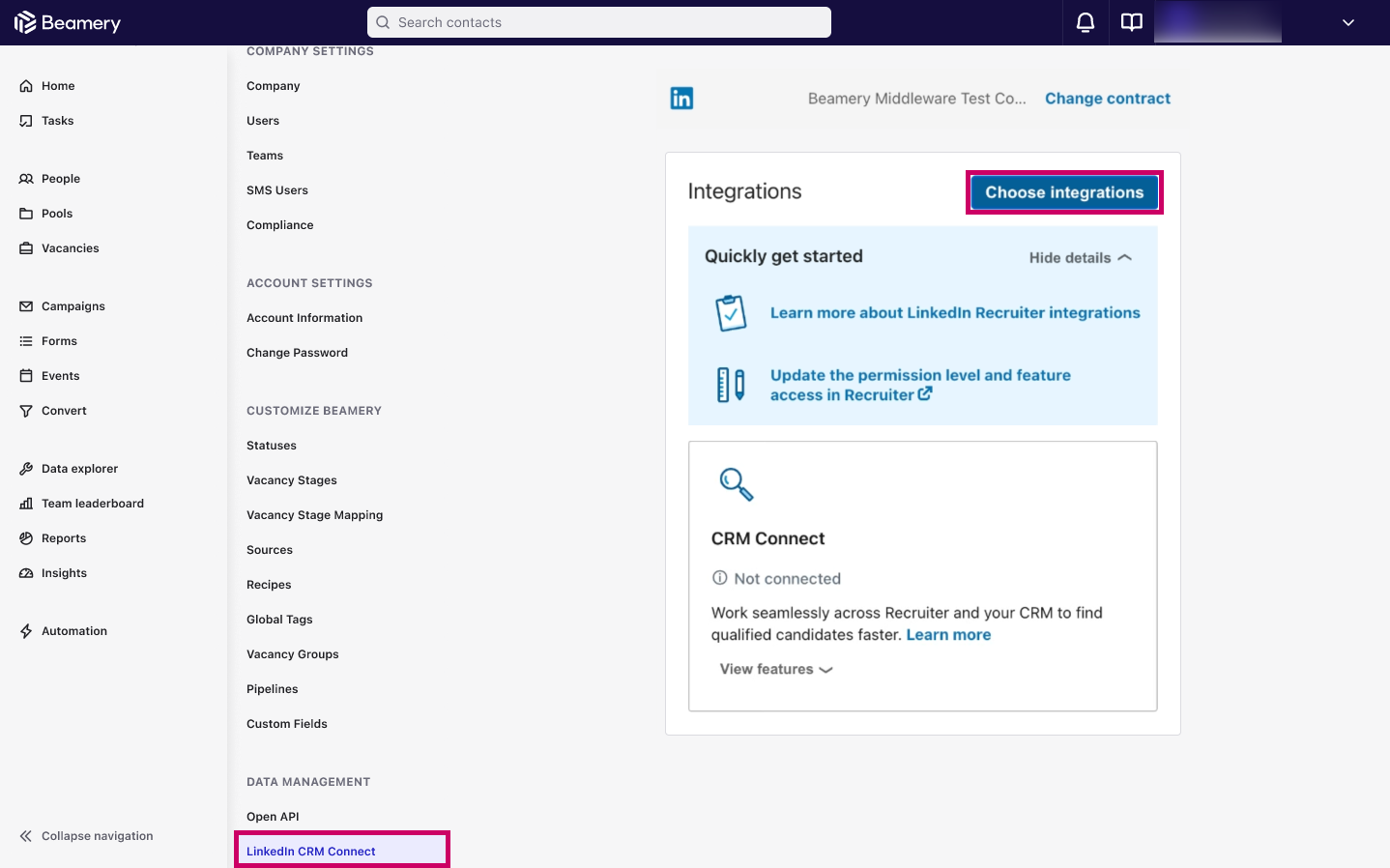Open SMS Users settings

277,190
